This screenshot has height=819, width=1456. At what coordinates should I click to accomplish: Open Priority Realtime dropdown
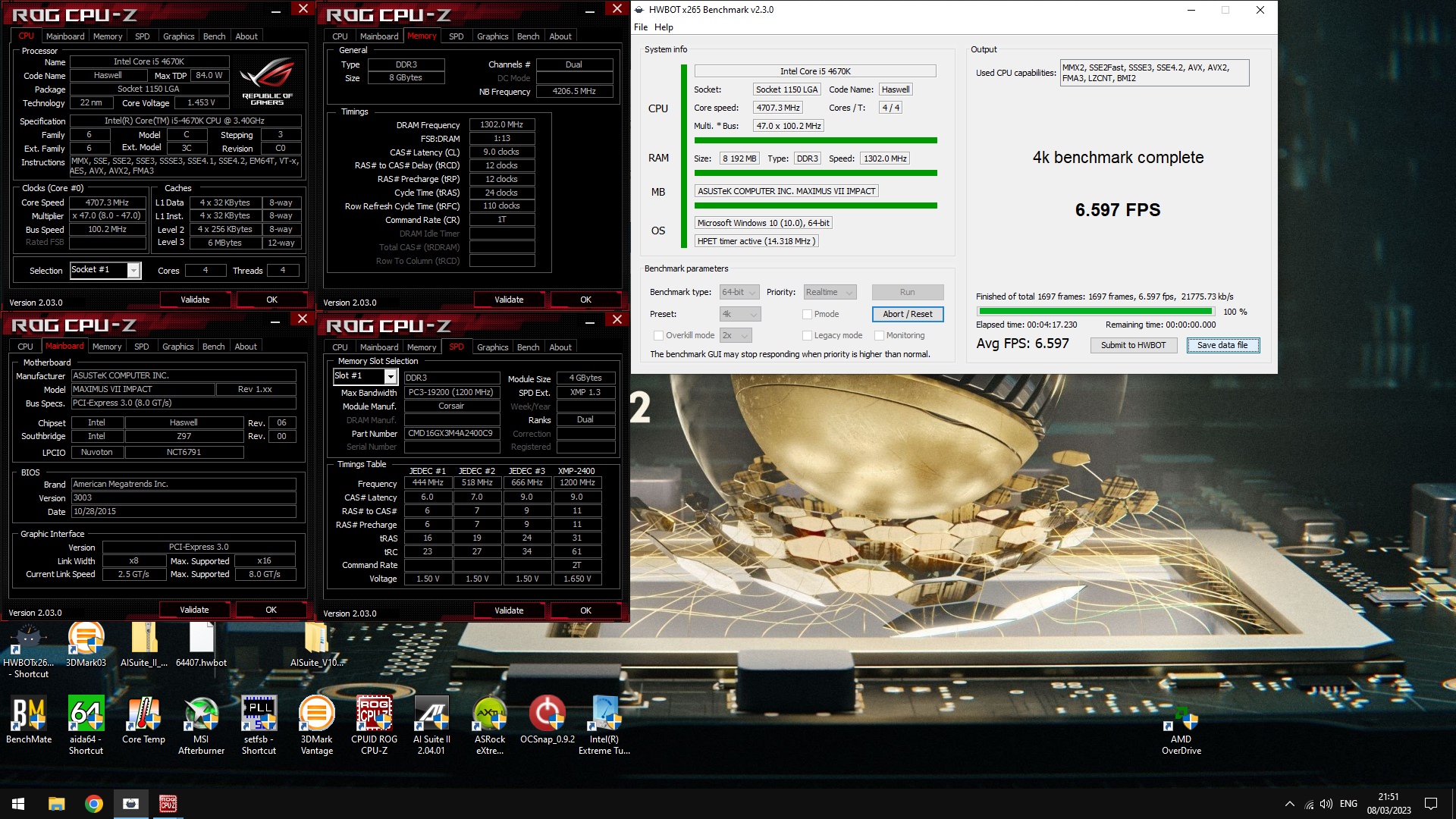pyautogui.click(x=830, y=292)
